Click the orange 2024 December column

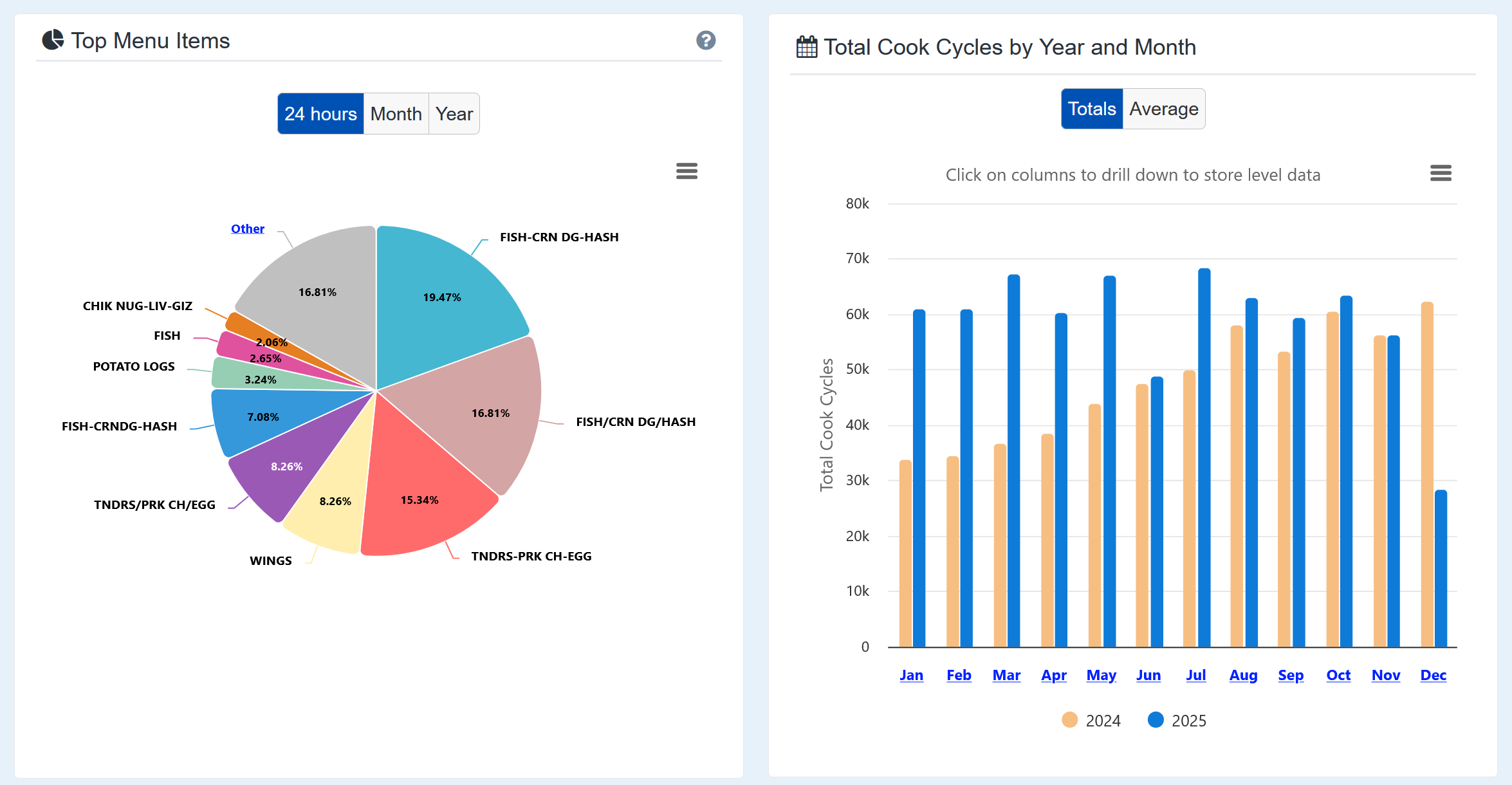point(1426,476)
